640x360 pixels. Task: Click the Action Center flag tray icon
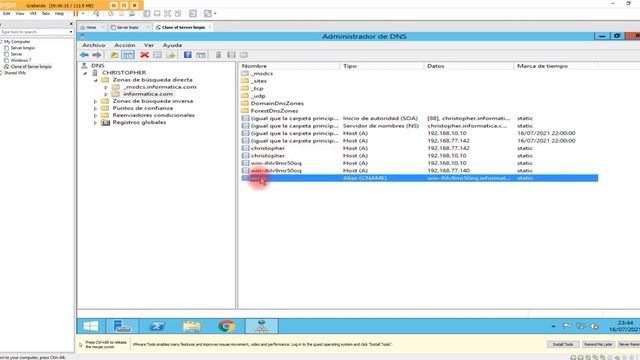pos(567,326)
